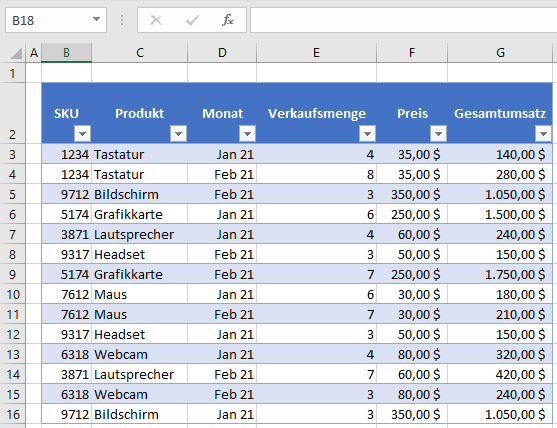Click the Insert Function fx icon
Viewport: 557px width, 428px height.
pyautogui.click(x=228, y=20)
